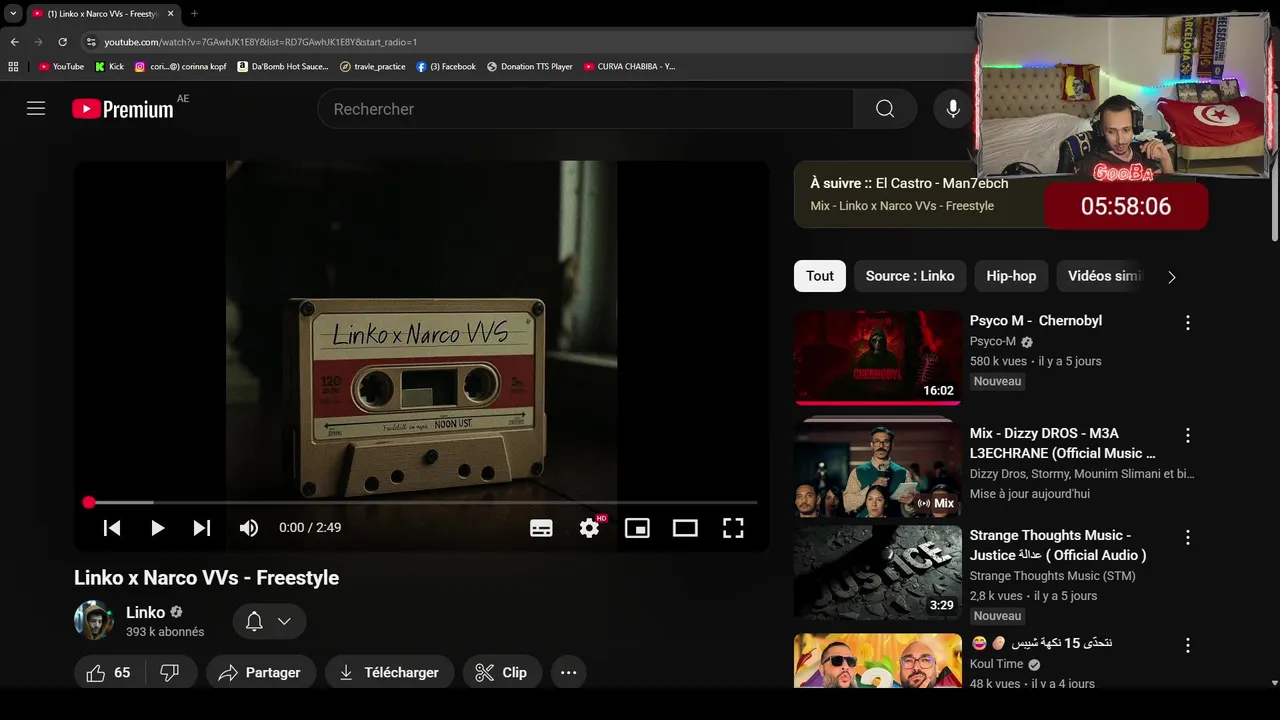Select the Hip-hop filter chip
1280x720 pixels.
[1011, 276]
